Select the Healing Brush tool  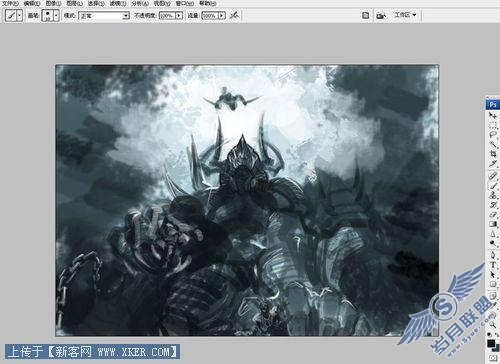(493, 175)
